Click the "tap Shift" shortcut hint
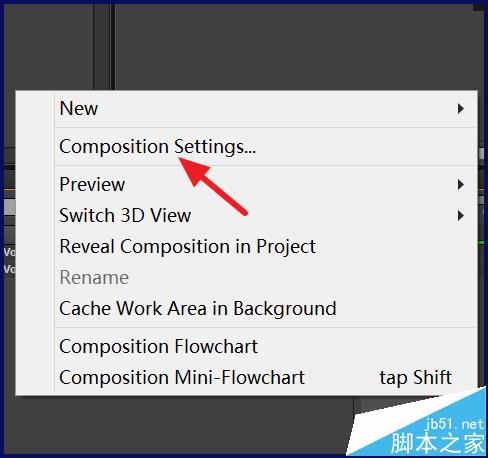The image size is (488, 458). [415, 378]
